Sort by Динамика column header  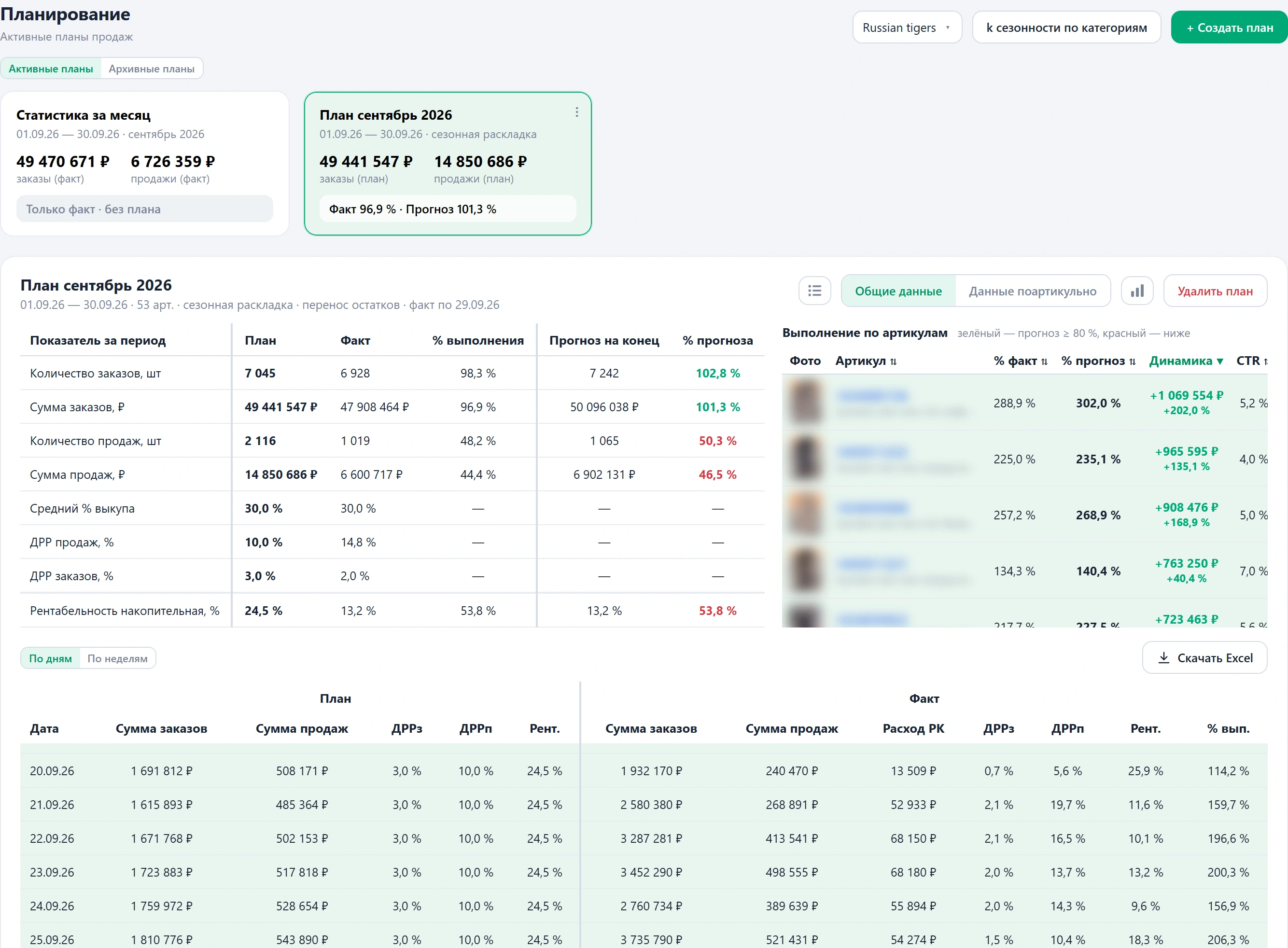coord(1186,361)
